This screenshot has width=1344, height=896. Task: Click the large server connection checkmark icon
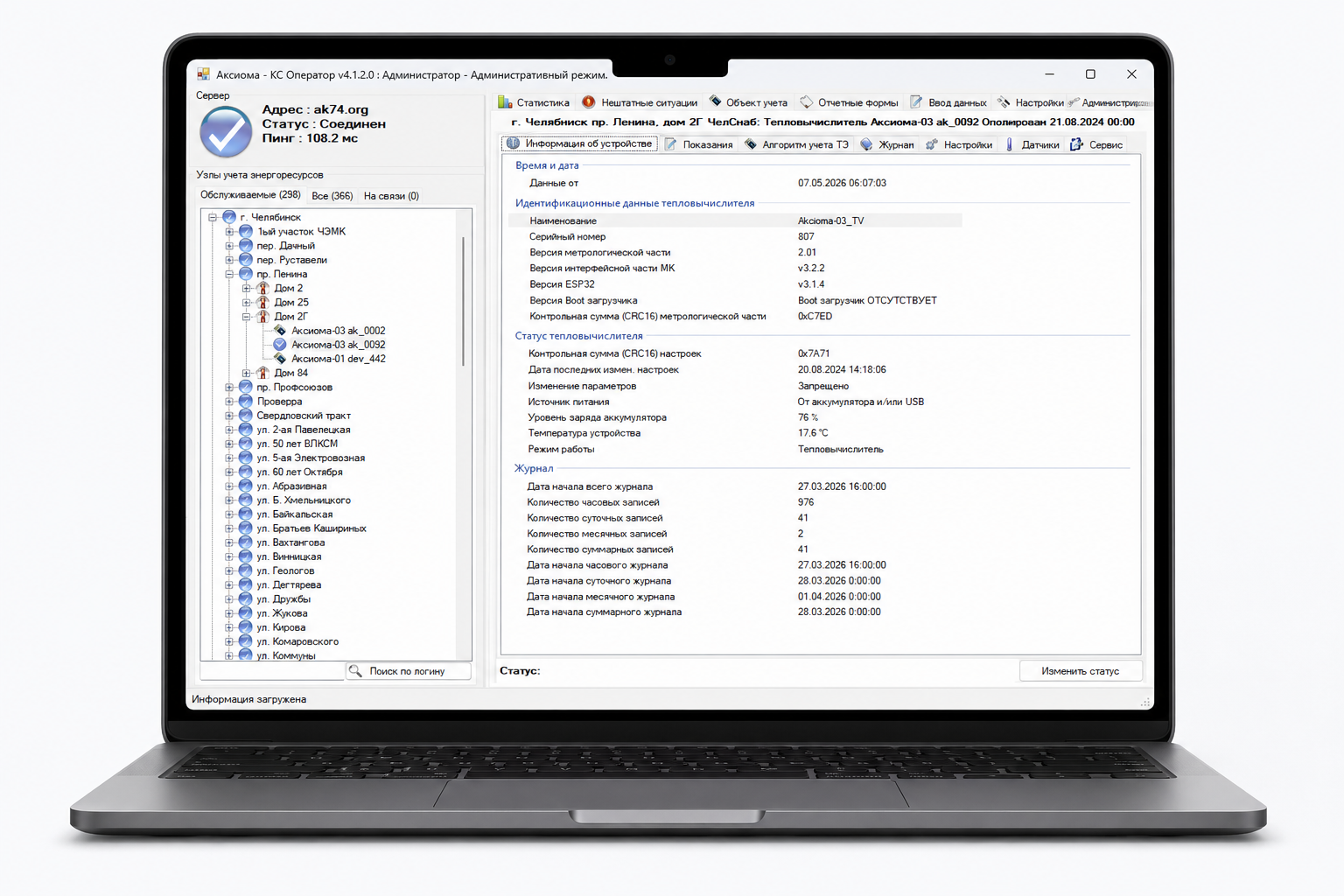point(226,131)
